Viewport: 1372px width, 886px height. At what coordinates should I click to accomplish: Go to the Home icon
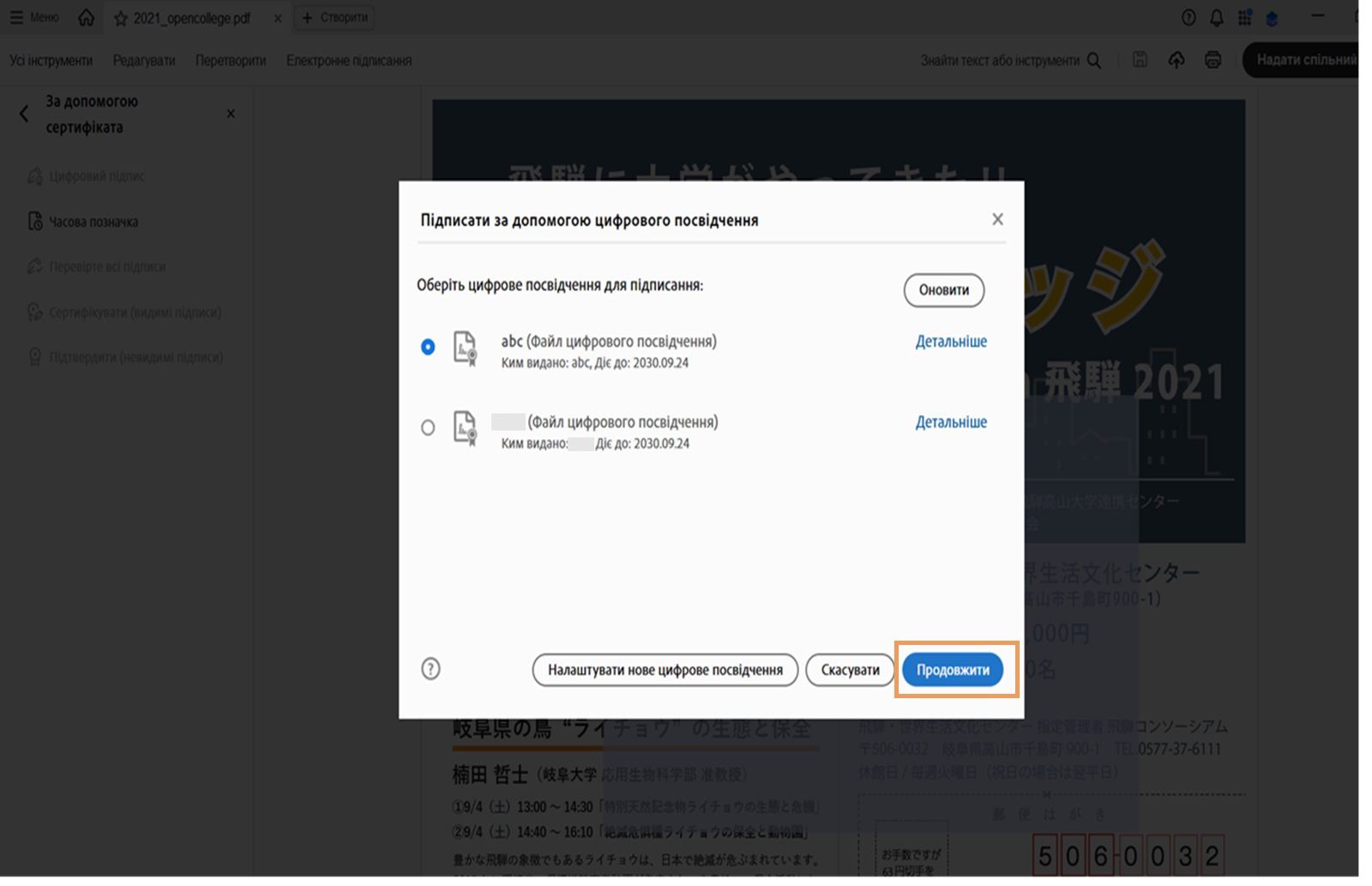click(x=87, y=17)
